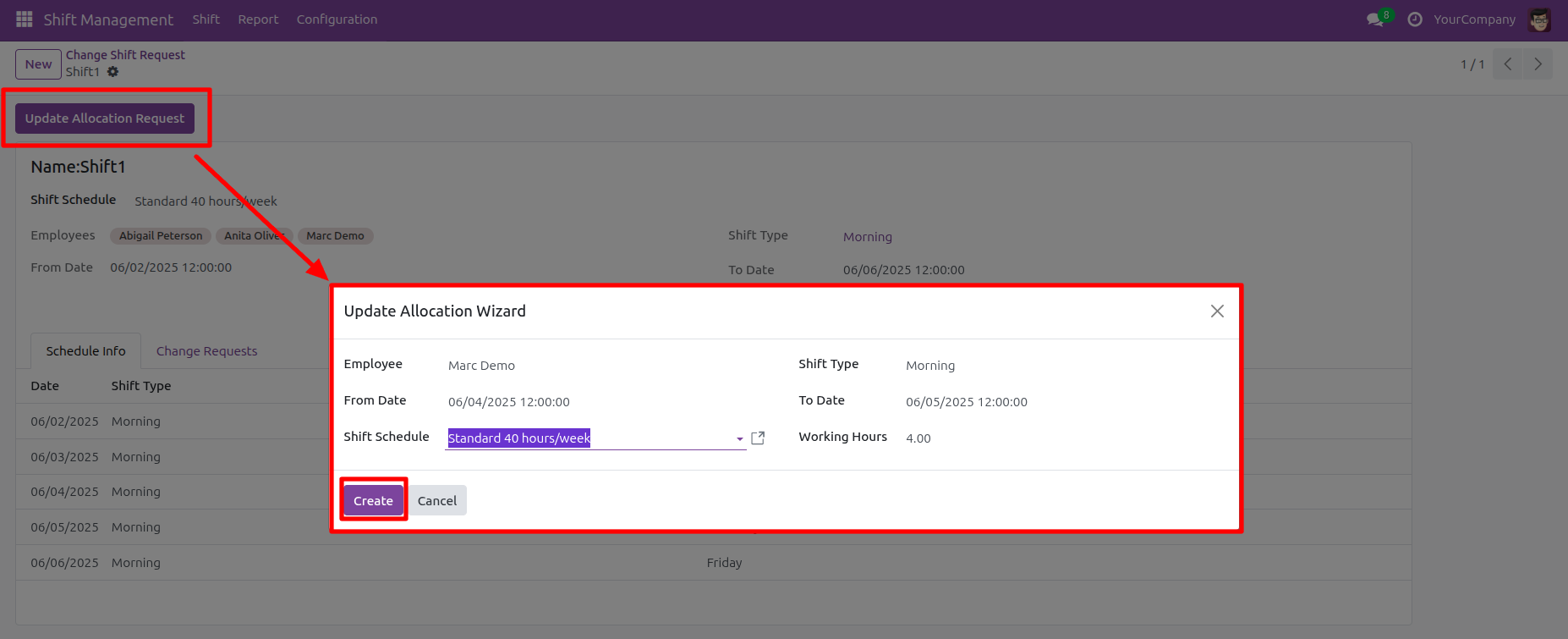Go to the next record arrow

pyautogui.click(x=1538, y=64)
